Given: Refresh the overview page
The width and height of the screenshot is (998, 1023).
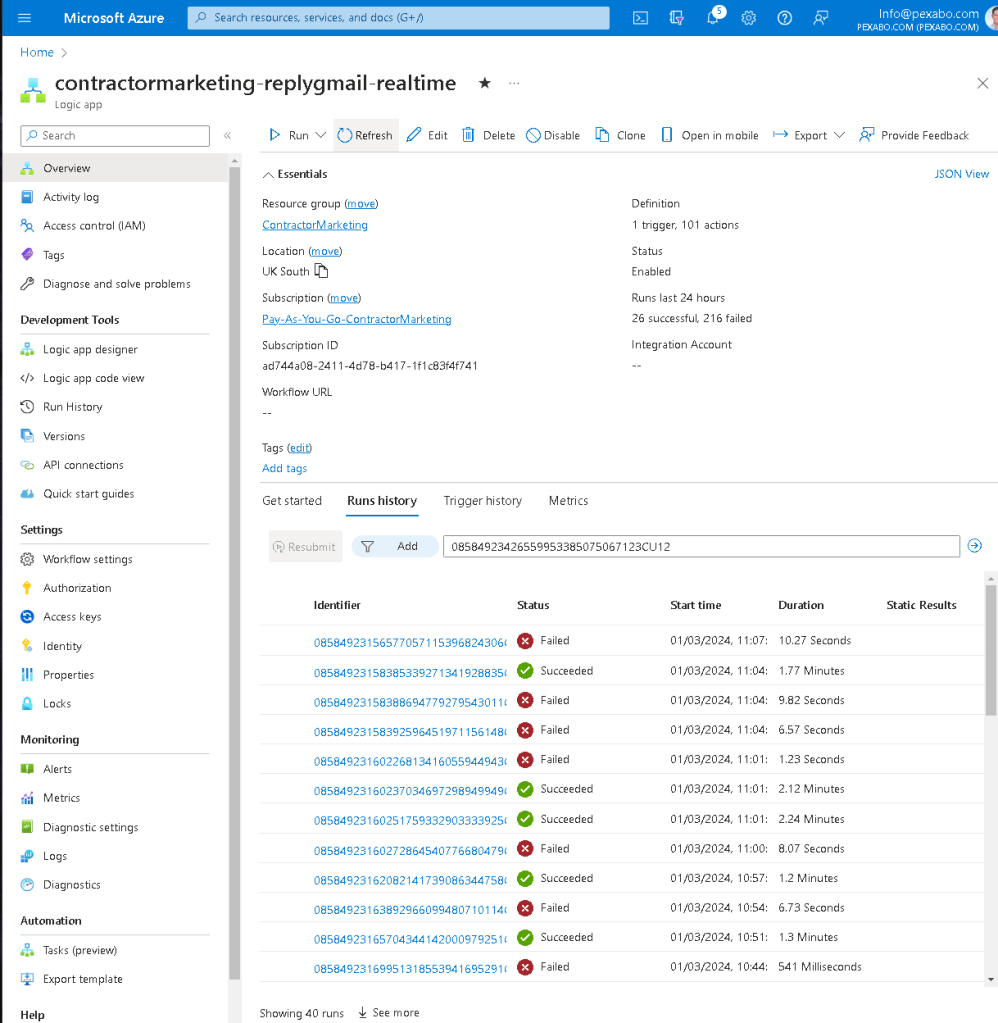Looking at the screenshot, I should click(x=365, y=135).
